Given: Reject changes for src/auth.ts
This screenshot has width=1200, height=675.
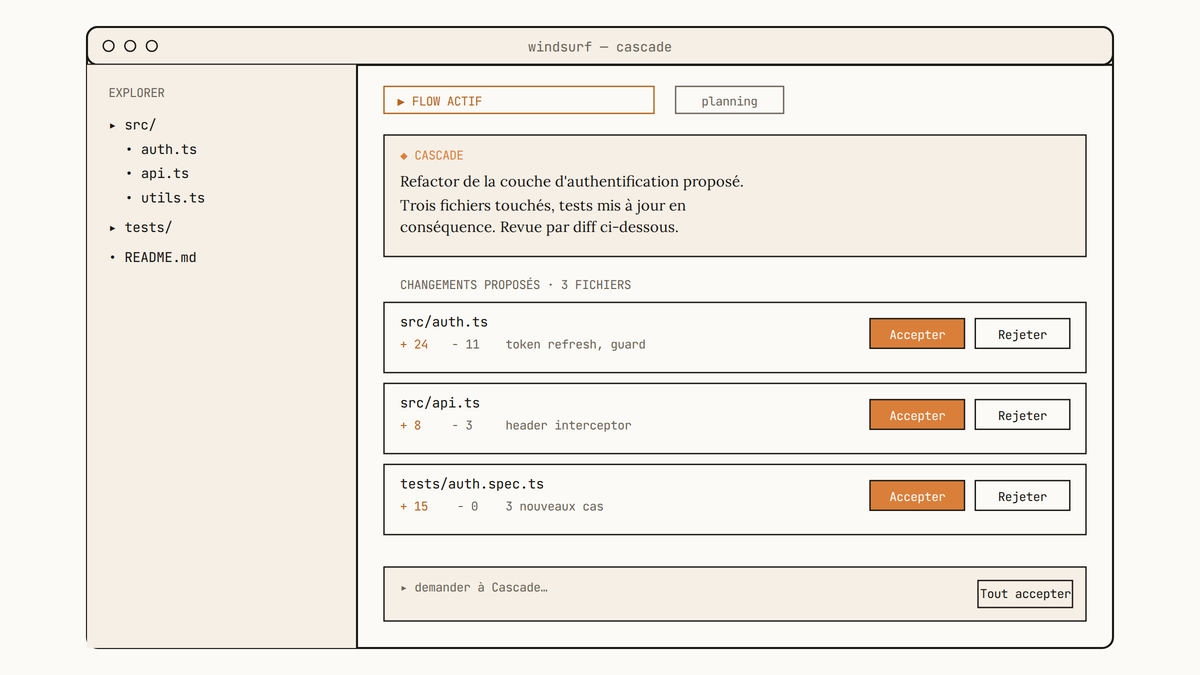Looking at the screenshot, I should pyautogui.click(x=1022, y=334).
